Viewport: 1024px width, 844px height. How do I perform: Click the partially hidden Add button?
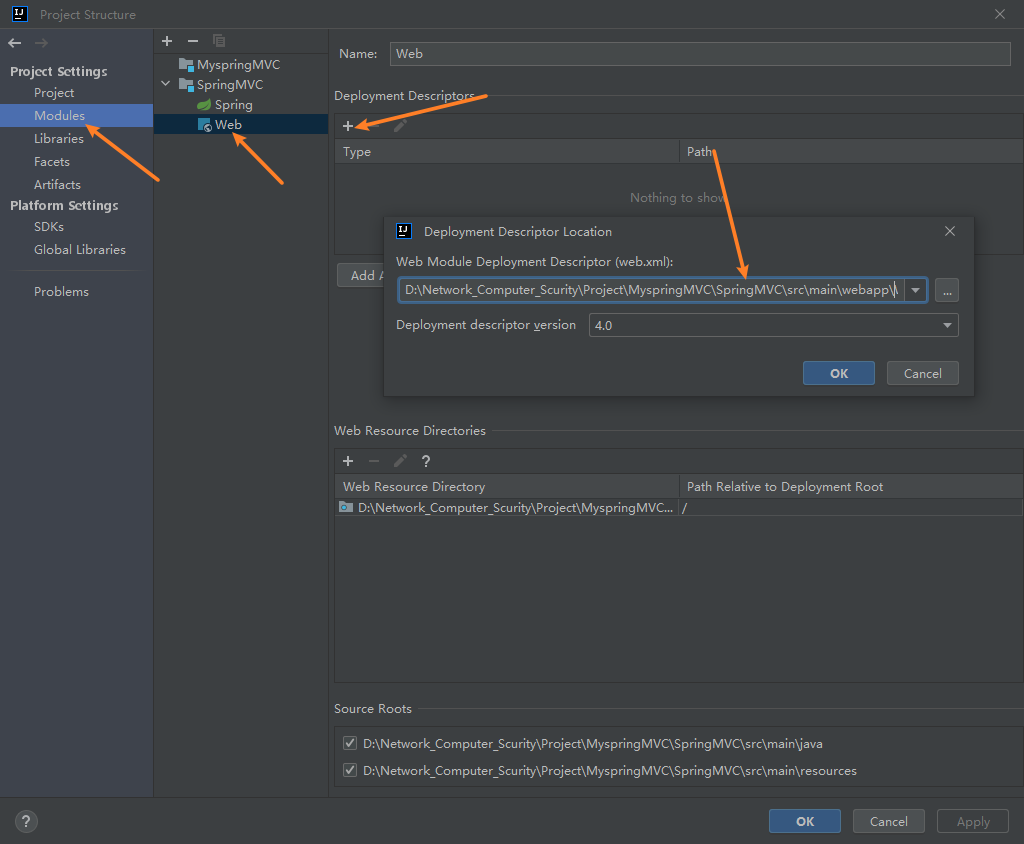point(360,275)
